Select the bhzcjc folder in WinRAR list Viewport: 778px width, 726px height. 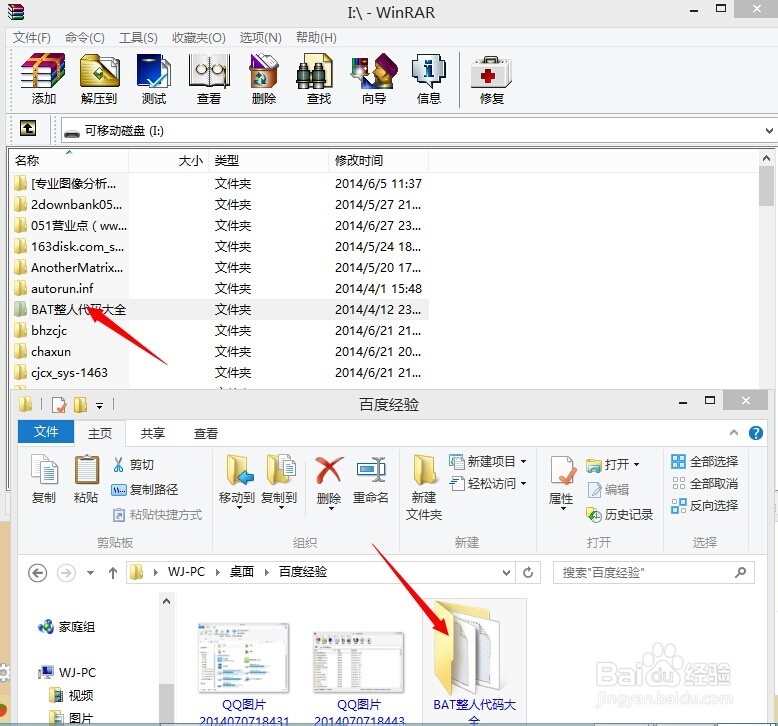click(219, 330)
